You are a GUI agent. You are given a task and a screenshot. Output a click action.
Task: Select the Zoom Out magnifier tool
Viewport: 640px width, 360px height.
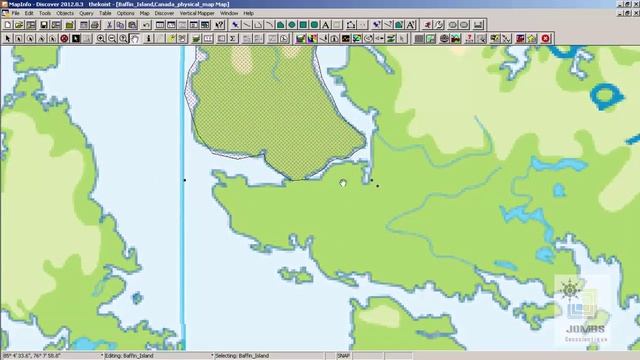tap(112, 38)
